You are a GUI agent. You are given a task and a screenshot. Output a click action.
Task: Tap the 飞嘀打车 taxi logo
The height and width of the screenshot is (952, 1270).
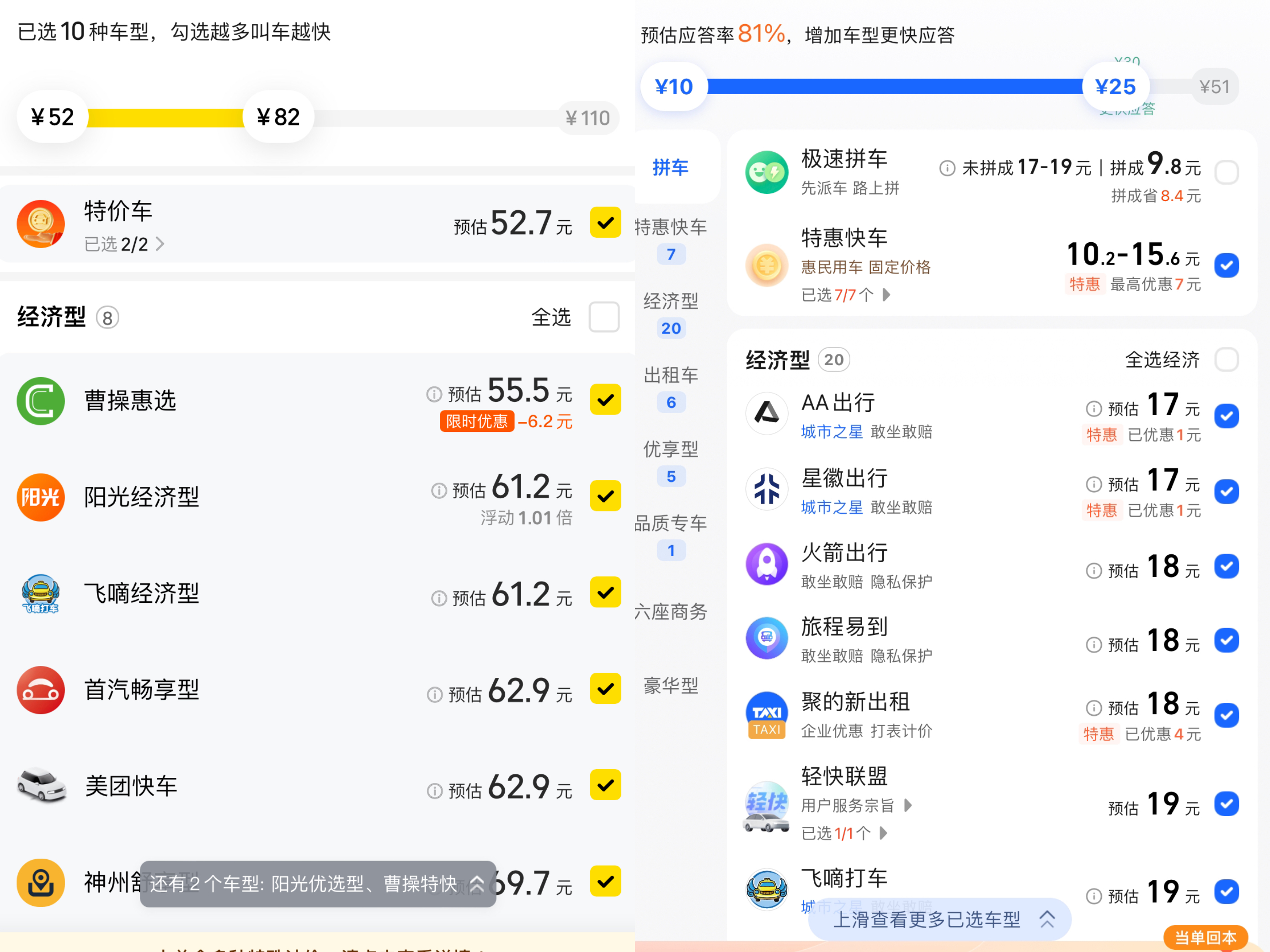(767, 889)
